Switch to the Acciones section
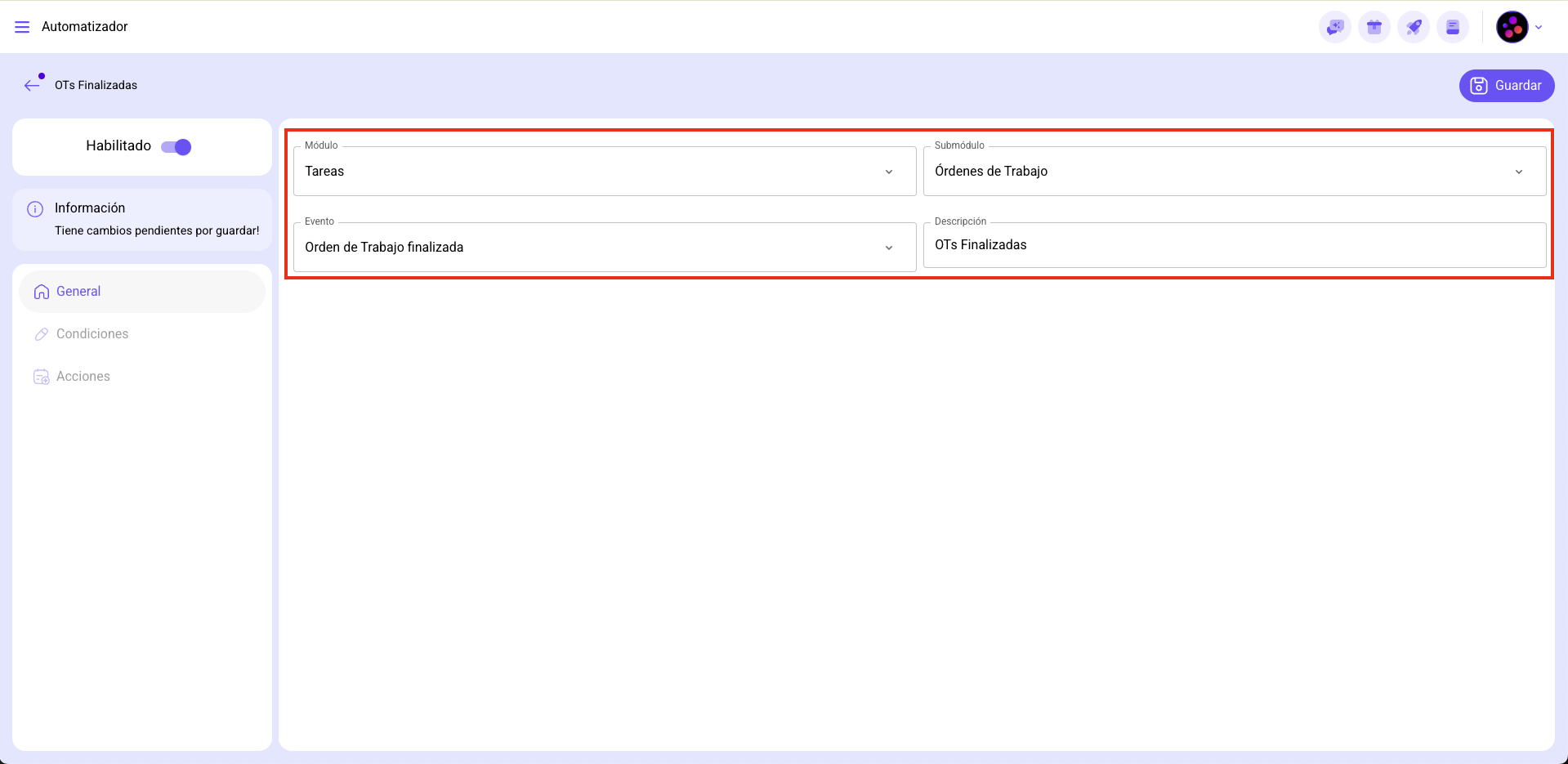The image size is (1568, 764). click(x=83, y=377)
